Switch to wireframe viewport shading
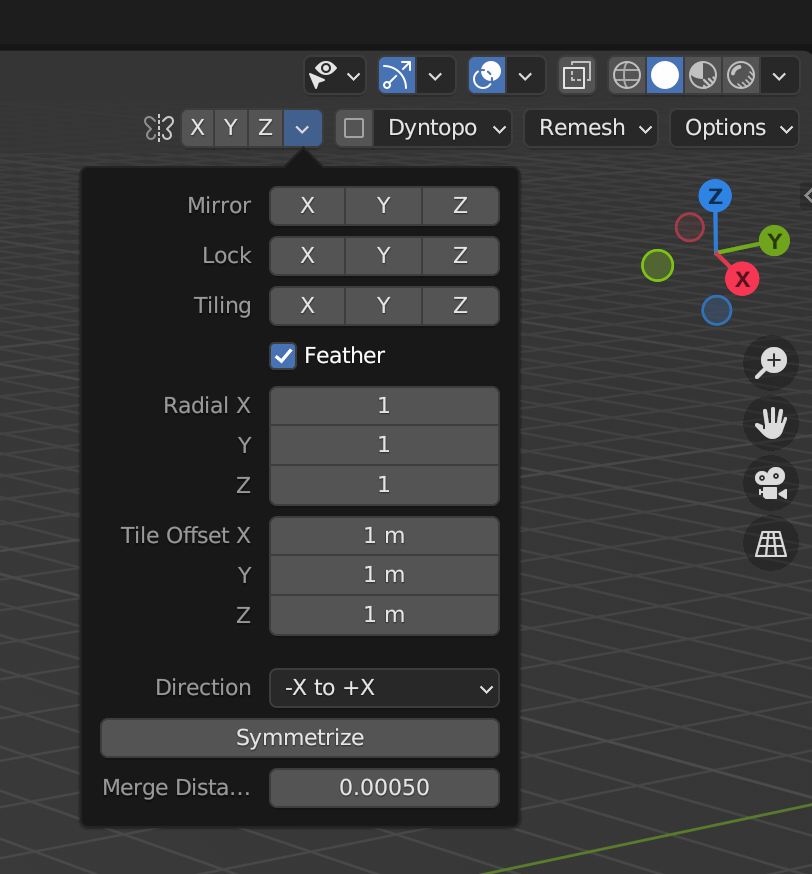This screenshot has width=812, height=874. tap(627, 76)
